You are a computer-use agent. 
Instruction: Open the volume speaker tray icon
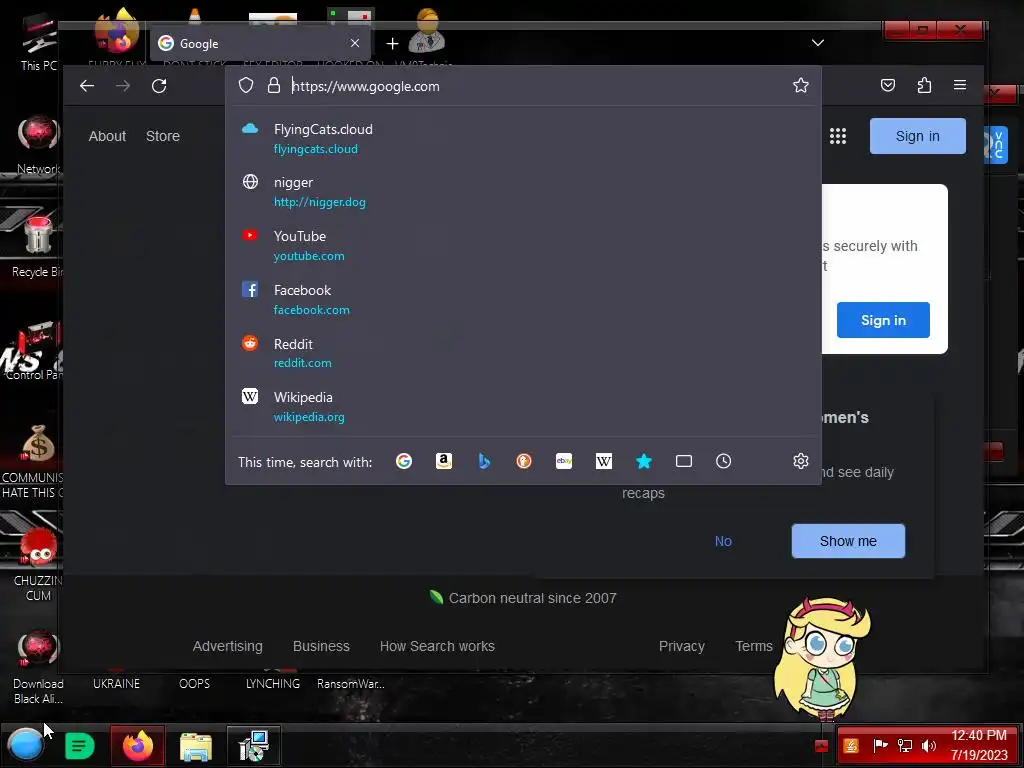[x=928, y=745]
